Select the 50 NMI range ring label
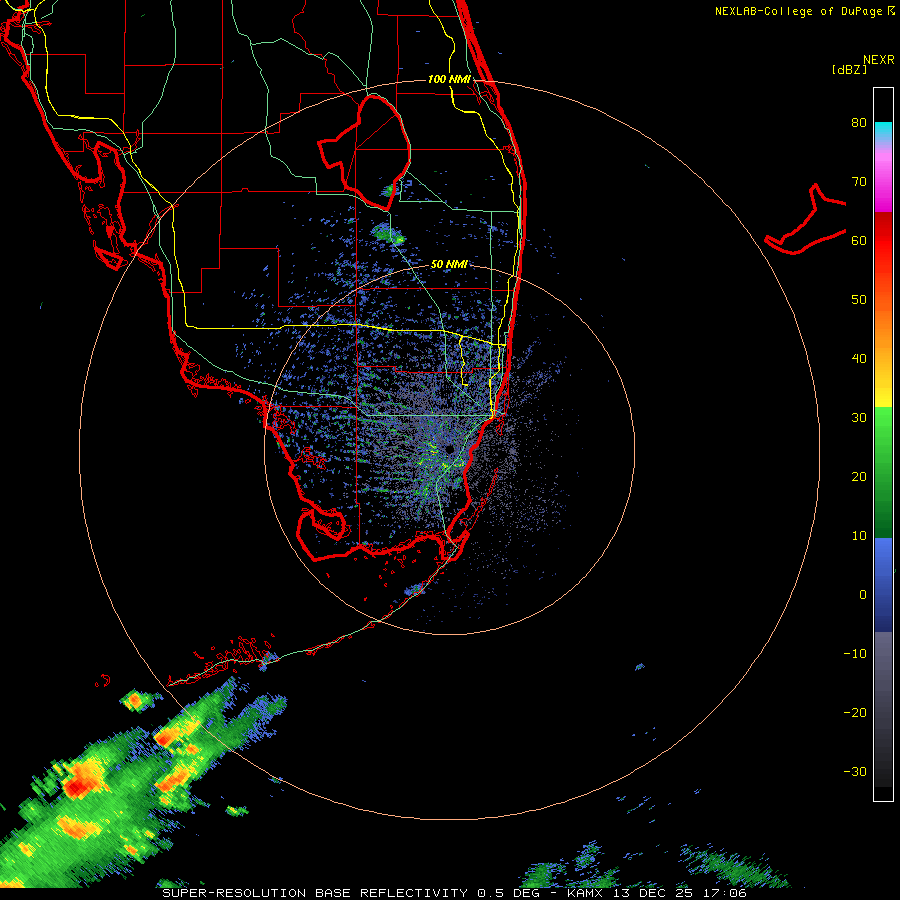Screen dimensions: 900x900 point(449,264)
